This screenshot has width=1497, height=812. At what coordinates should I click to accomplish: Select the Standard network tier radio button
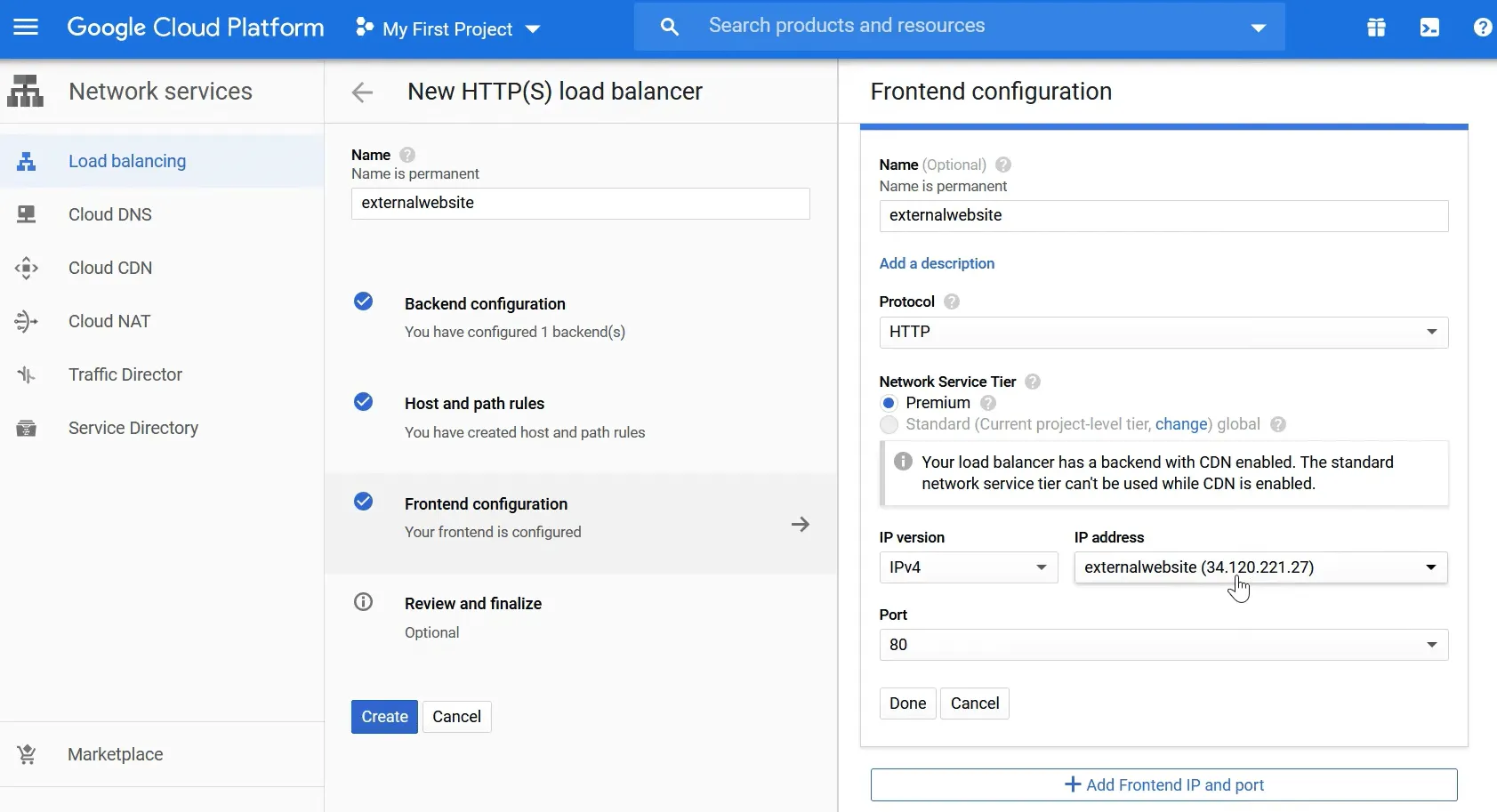pyautogui.click(x=889, y=424)
